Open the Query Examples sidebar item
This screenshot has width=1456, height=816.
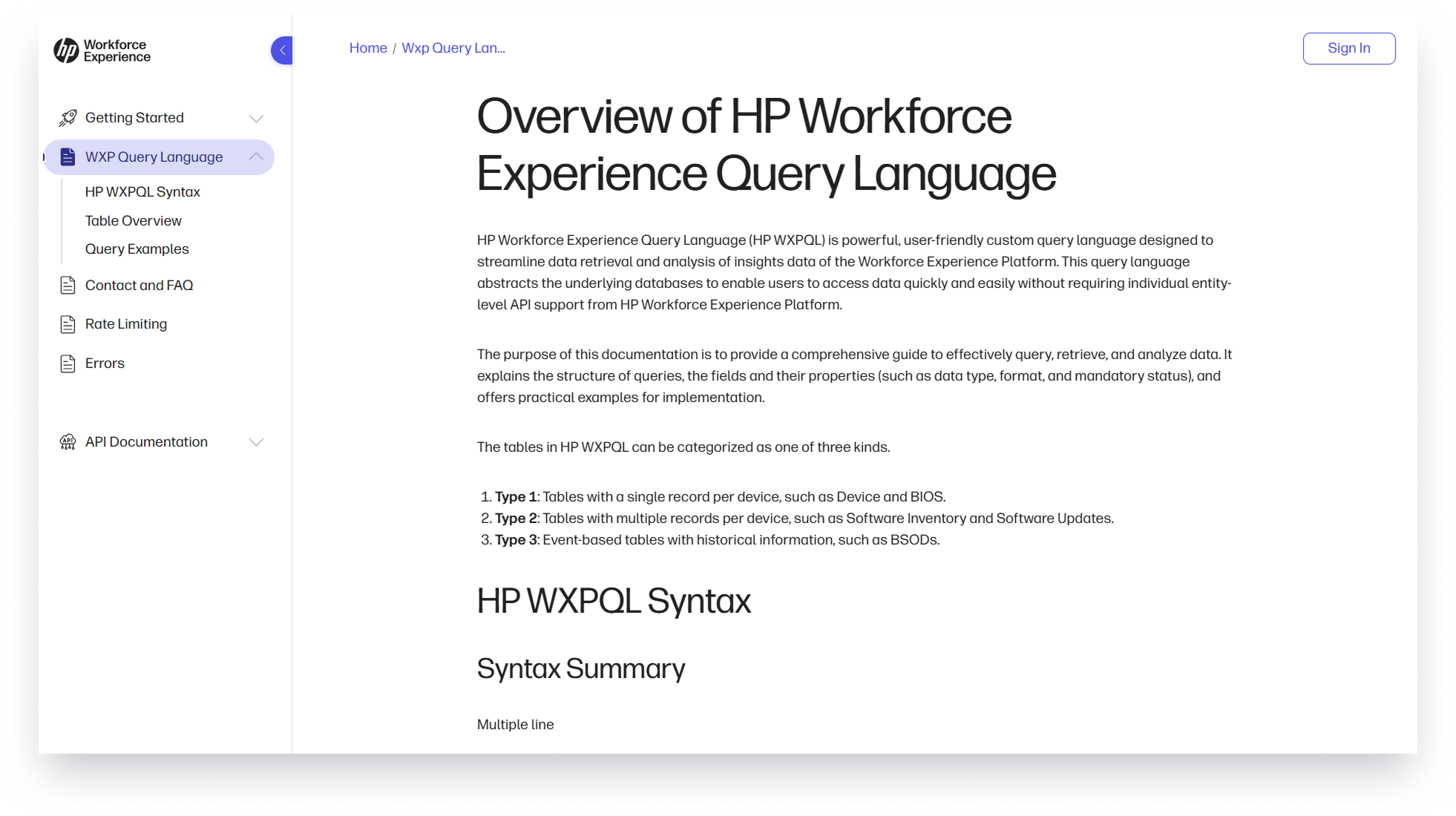pos(137,249)
